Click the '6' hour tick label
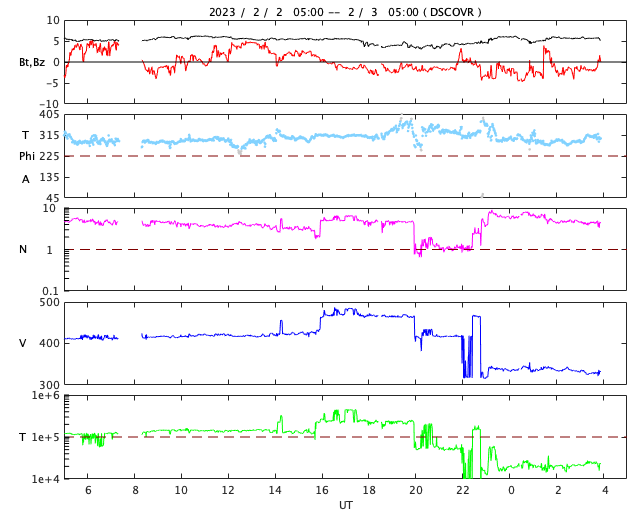The height and width of the screenshot is (512, 640). 88,490
